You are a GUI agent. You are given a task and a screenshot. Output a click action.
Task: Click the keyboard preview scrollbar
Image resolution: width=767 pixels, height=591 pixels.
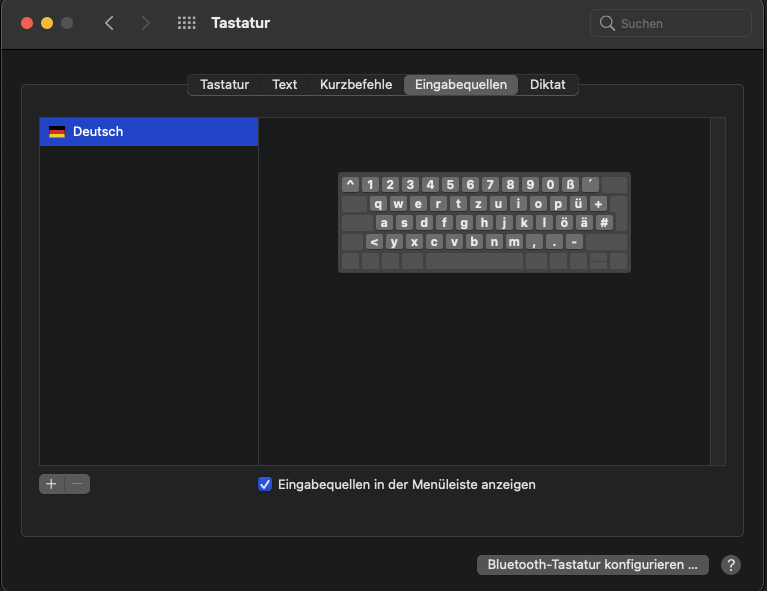coord(717,290)
